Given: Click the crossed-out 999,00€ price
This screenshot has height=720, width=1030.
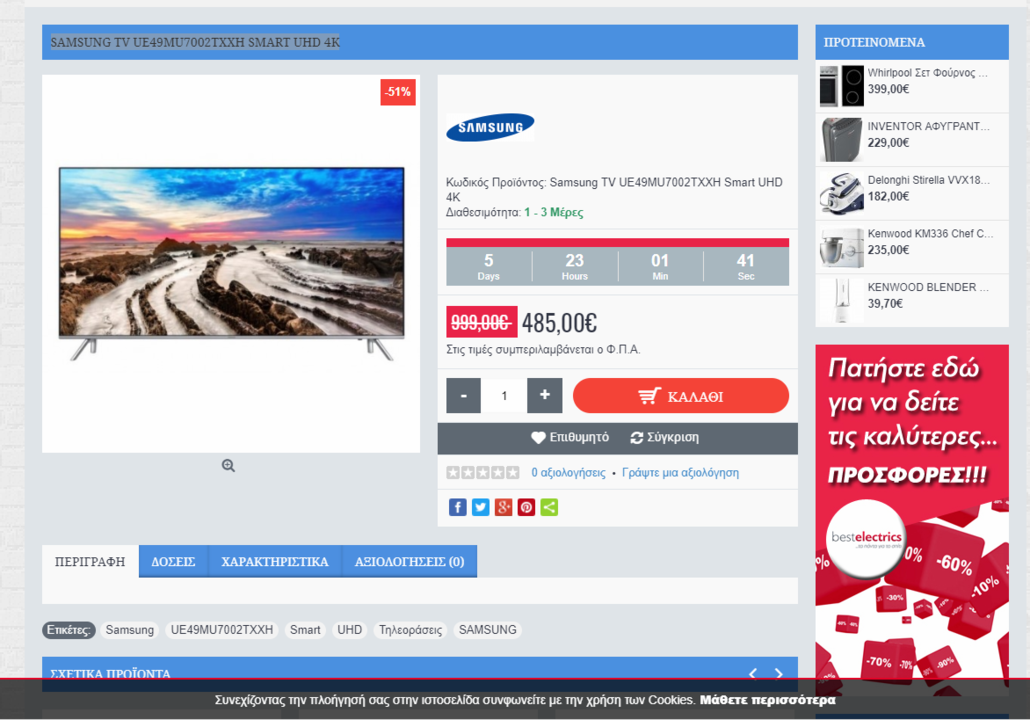Looking at the screenshot, I should (x=481, y=323).
